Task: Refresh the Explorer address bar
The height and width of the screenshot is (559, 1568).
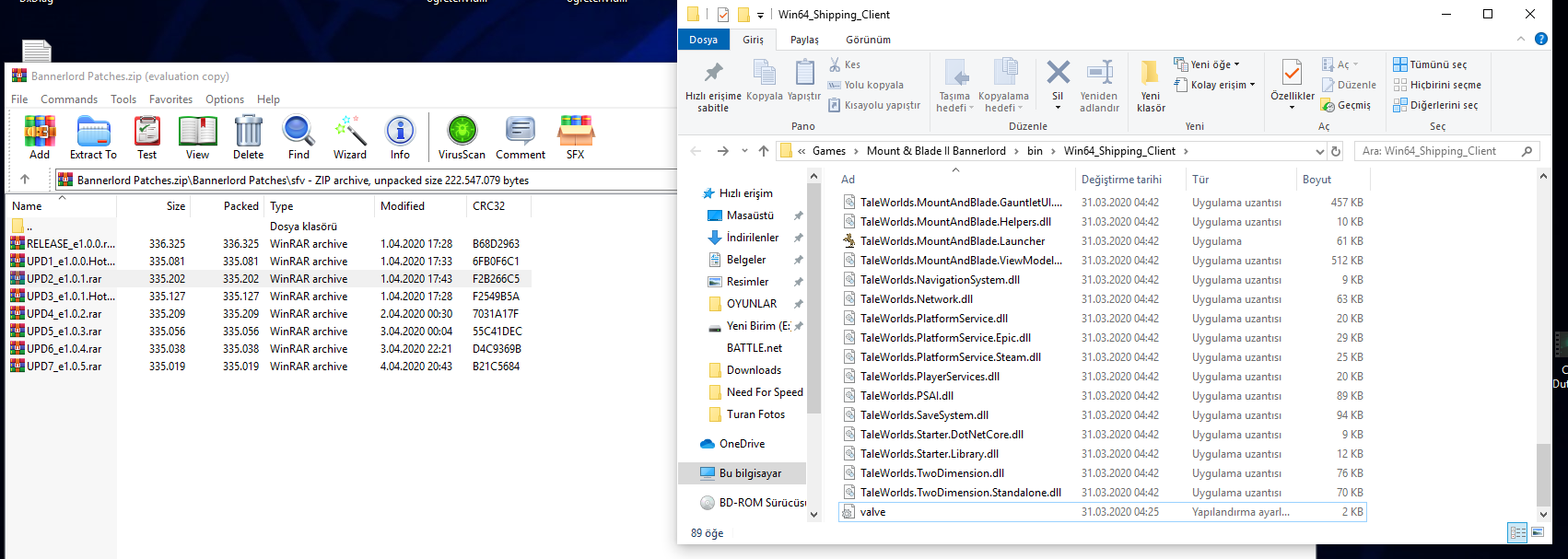Action: (1336, 151)
